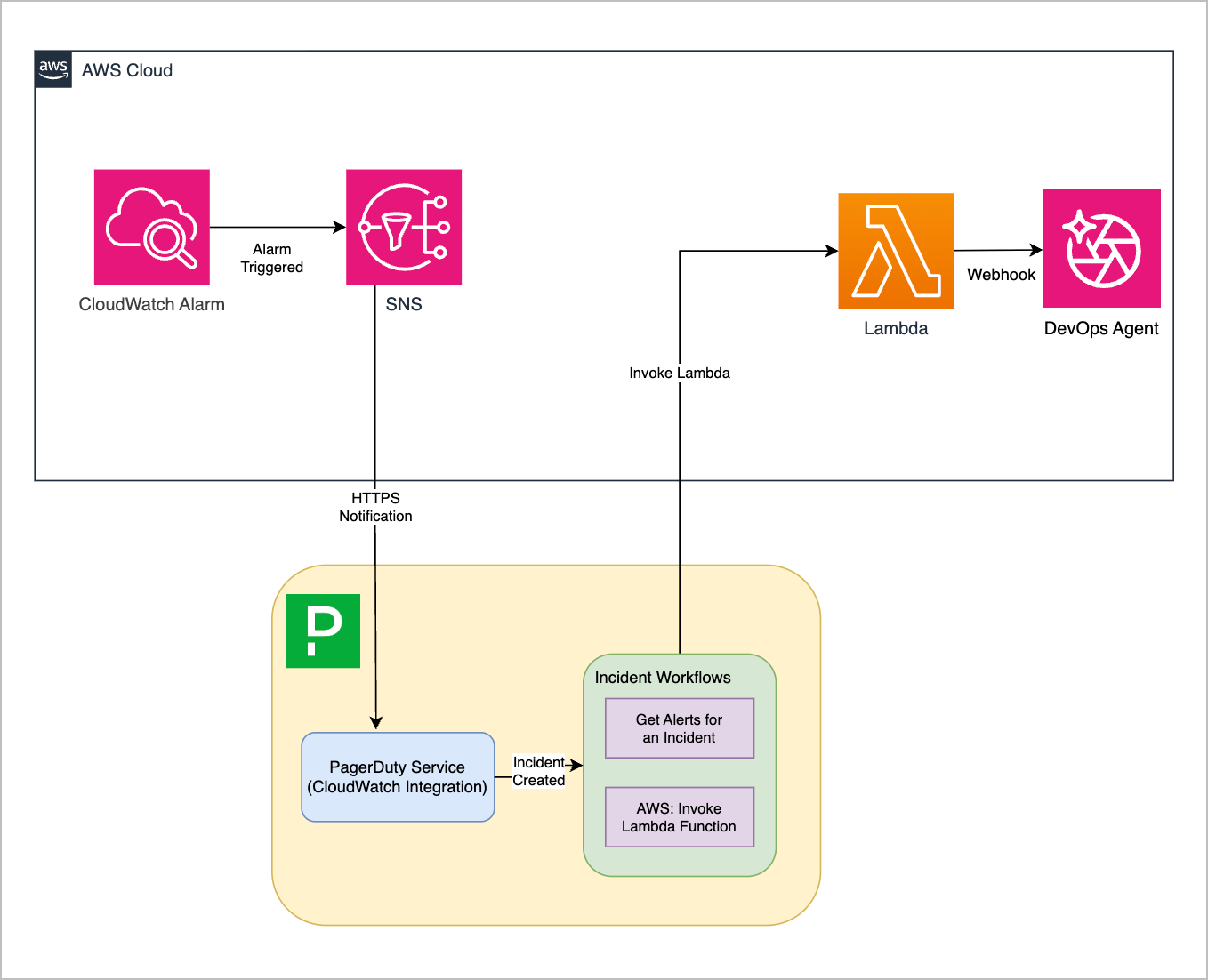This screenshot has width=1208, height=980.
Task: Click the AWS Cloud group title
Action: pyautogui.click(x=127, y=70)
